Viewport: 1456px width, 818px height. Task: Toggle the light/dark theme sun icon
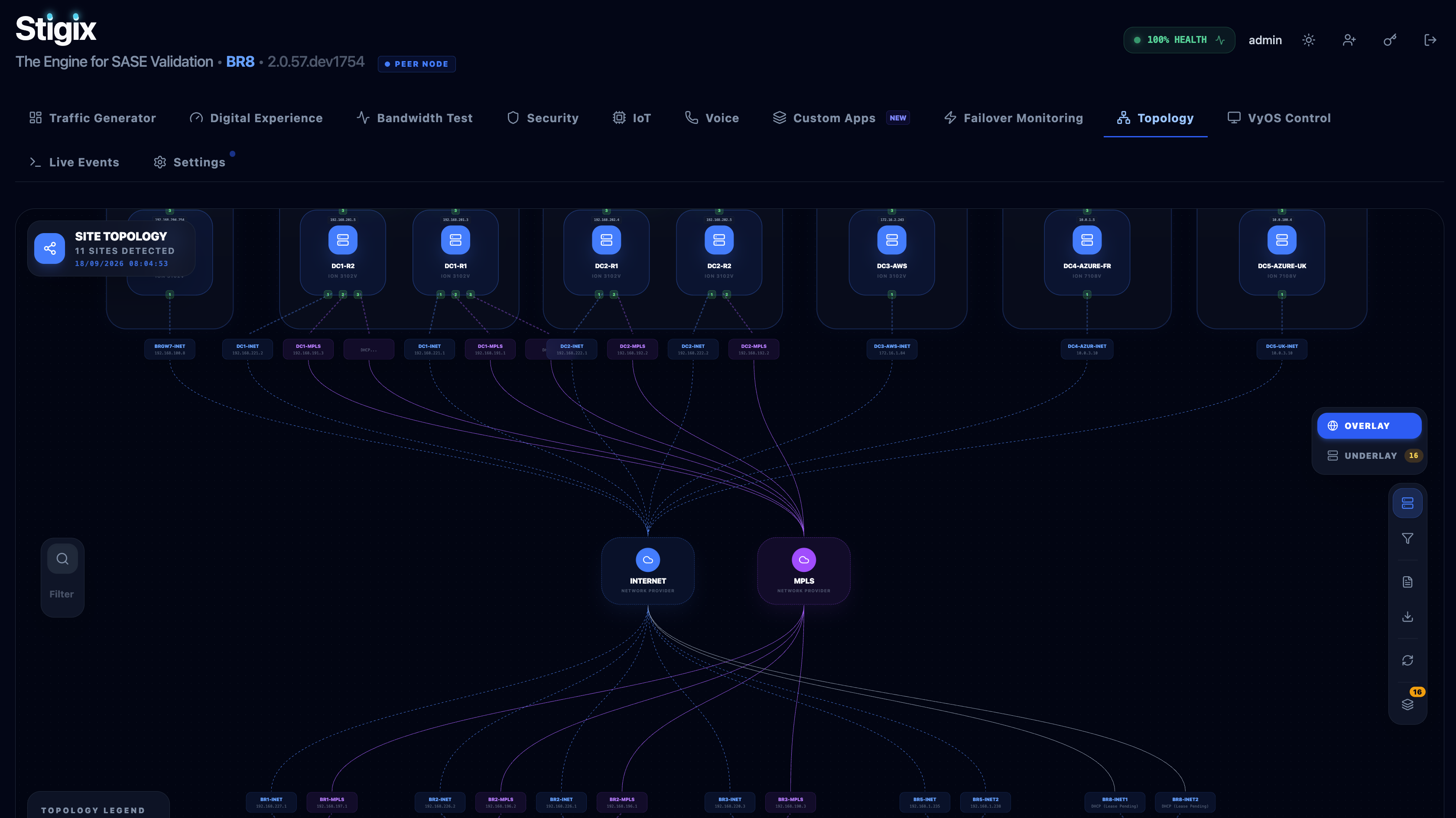tap(1309, 40)
